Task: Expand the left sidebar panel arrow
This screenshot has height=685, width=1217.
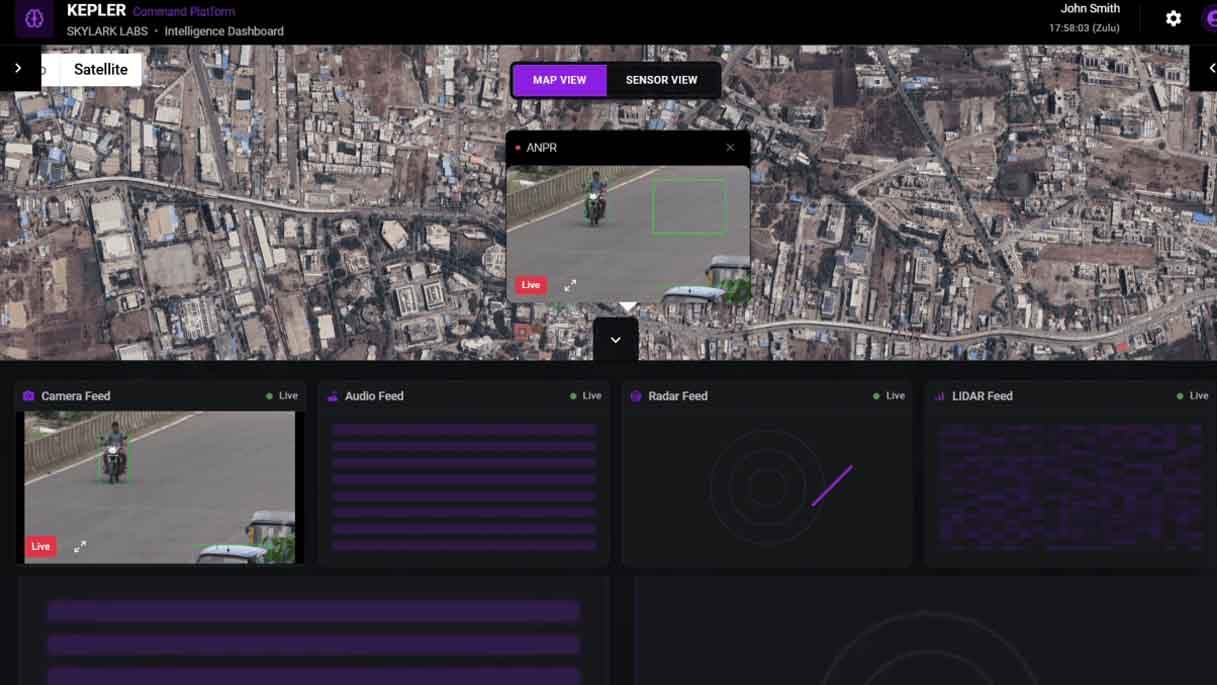Action: tap(18, 68)
